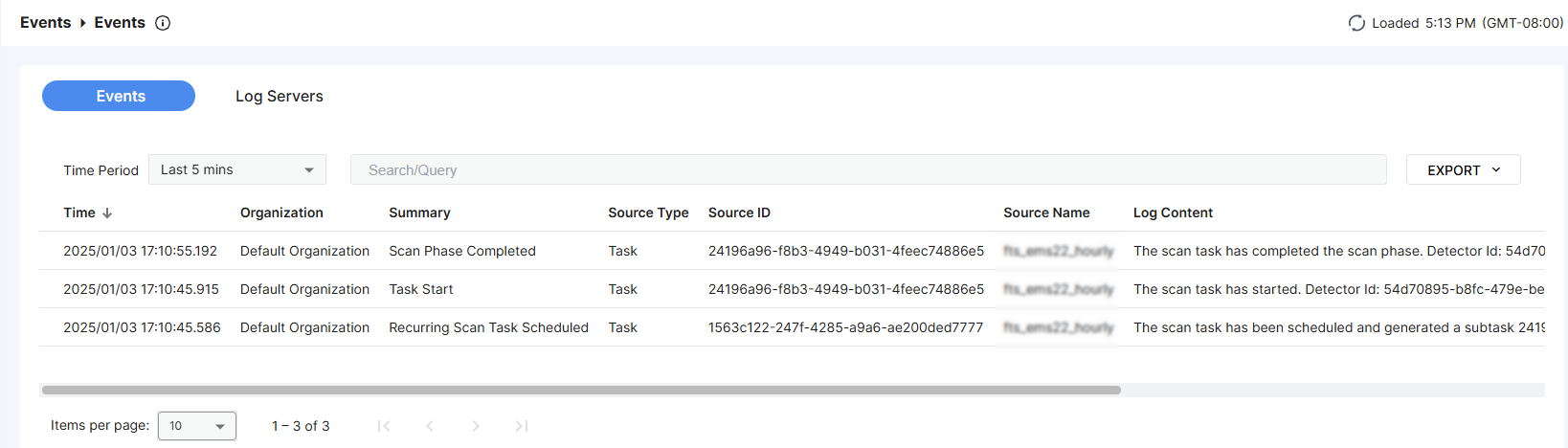Click the info icon beside Events breadcrumb
Screen dimensions: 1568x448
(x=163, y=23)
